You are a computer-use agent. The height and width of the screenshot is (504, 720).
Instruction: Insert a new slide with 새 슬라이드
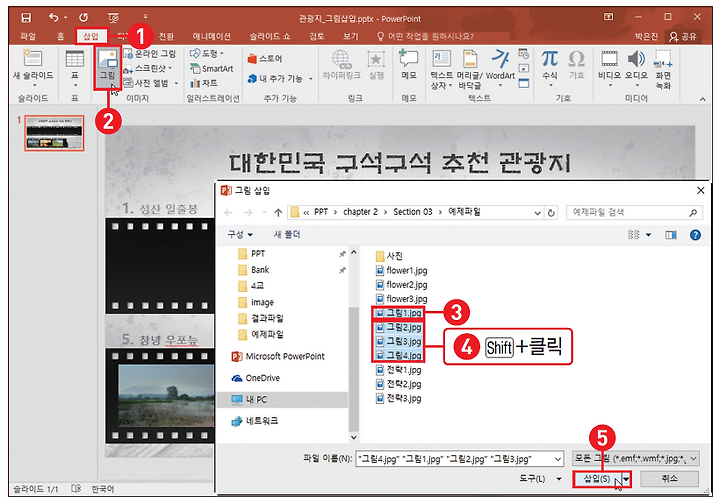[x=33, y=69]
